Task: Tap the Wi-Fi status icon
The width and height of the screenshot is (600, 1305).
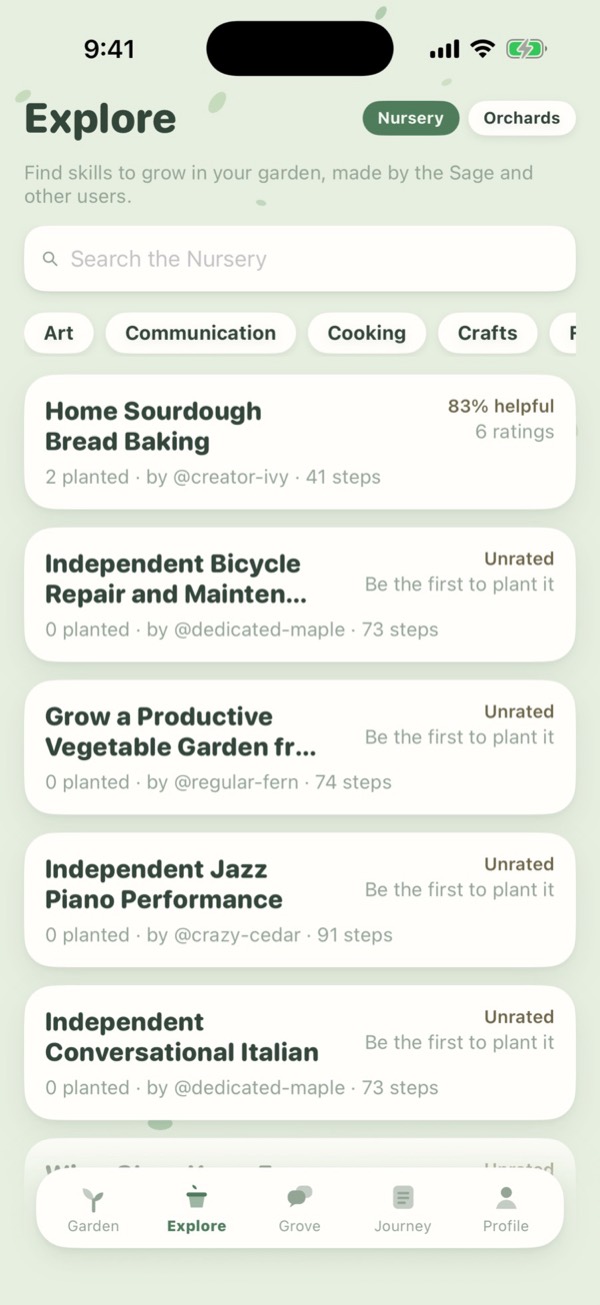Action: click(x=483, y=49)
